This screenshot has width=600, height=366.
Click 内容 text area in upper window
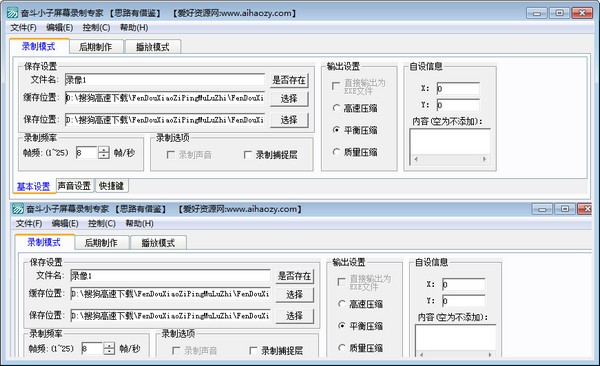(x=450, y=142)
